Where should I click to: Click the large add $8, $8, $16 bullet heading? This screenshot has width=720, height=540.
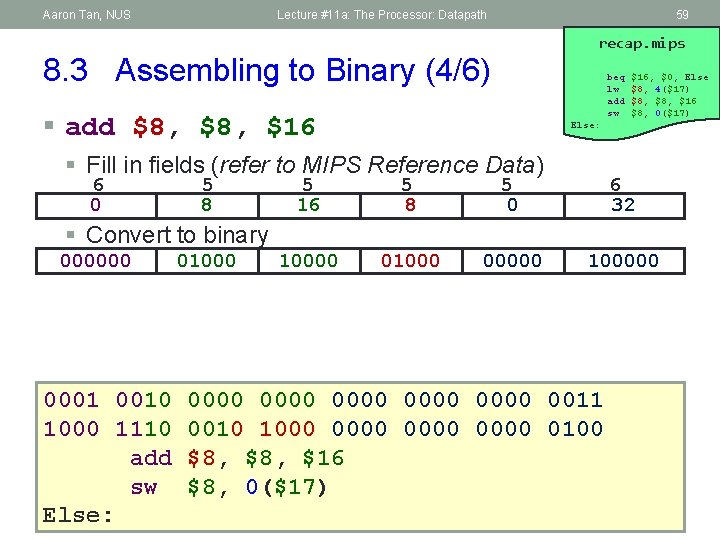(190, 127)
